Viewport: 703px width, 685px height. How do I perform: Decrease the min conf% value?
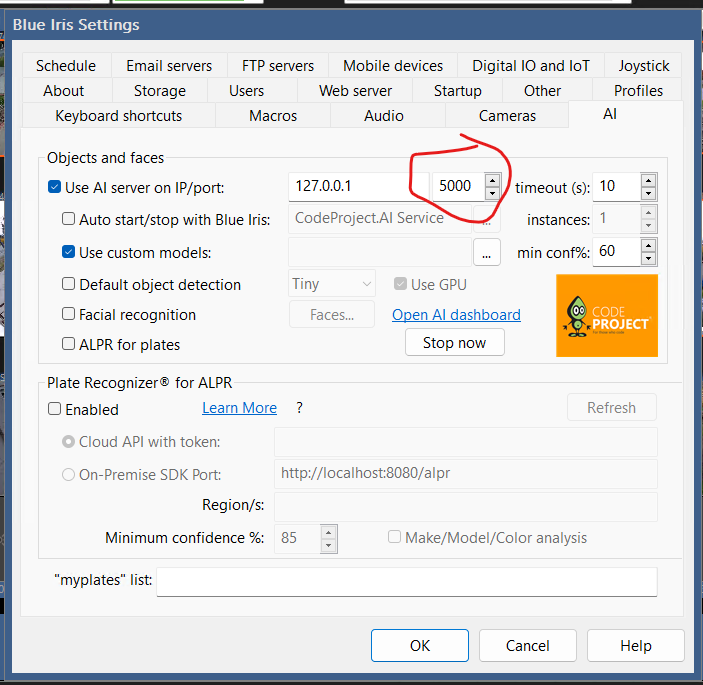(x=648, y=259)
